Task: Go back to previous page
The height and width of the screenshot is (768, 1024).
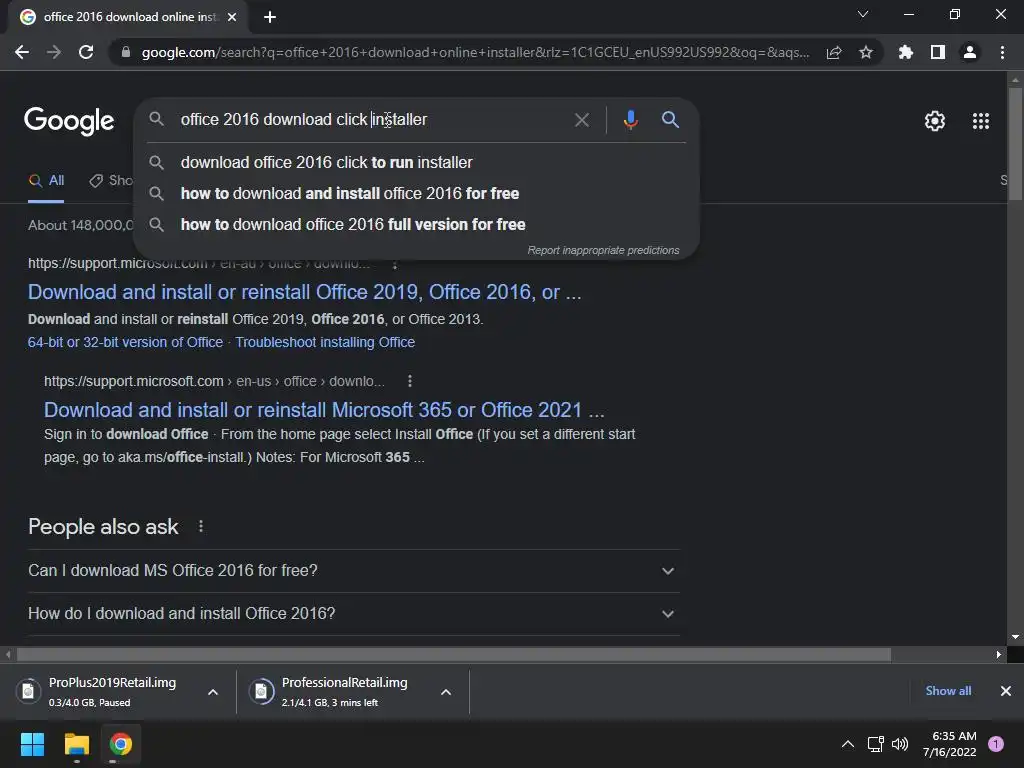Action: coord(22,52)
